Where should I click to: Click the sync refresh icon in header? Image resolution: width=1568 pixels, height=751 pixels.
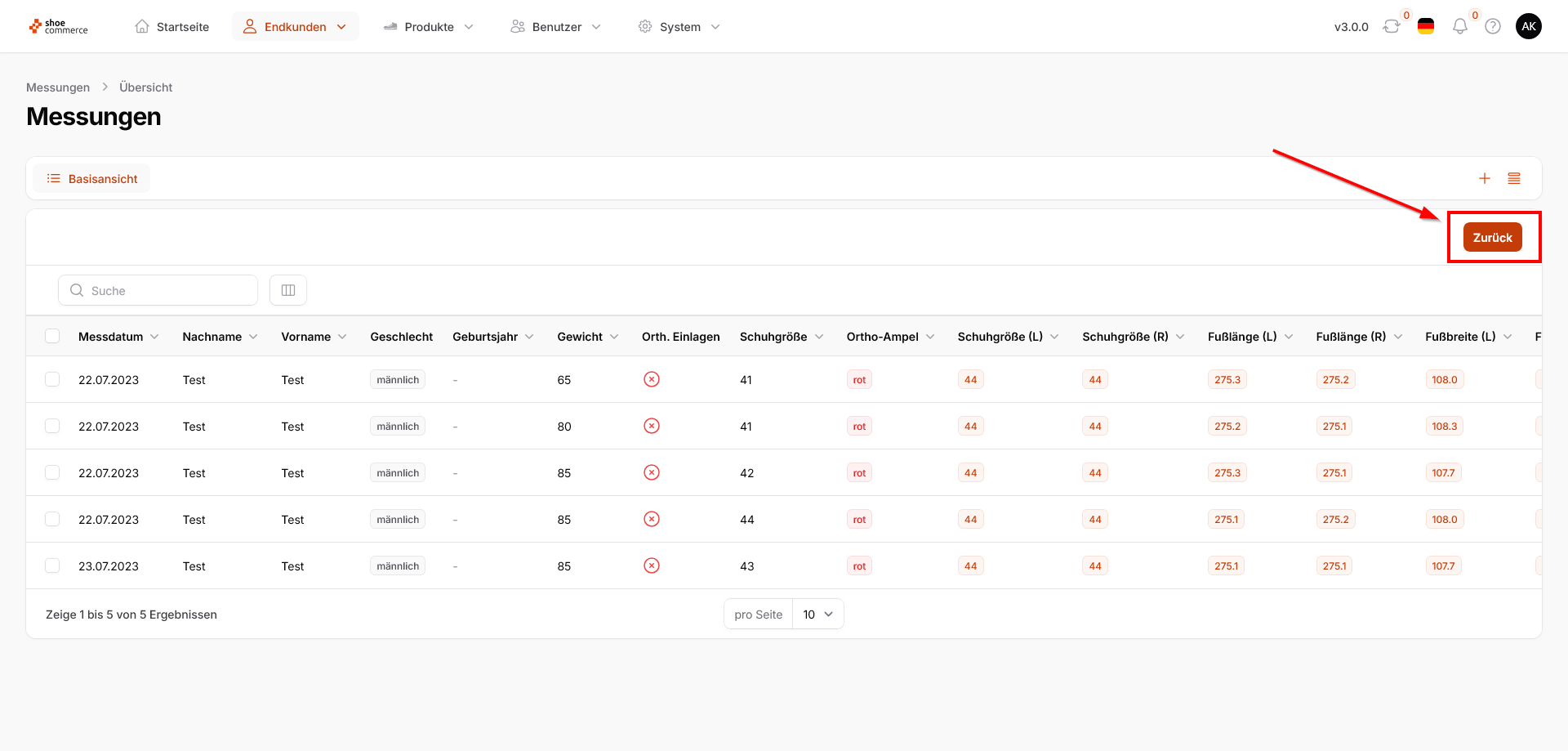click(1391, 27)
